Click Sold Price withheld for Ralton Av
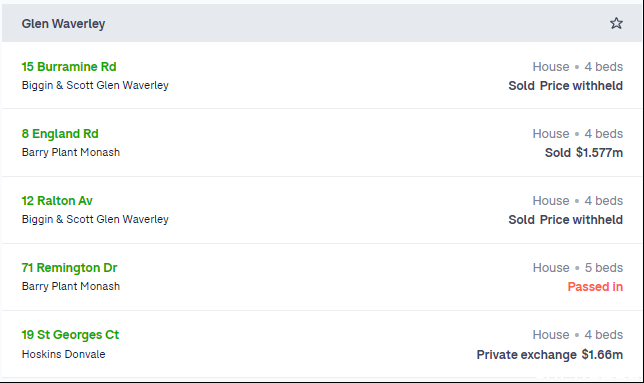The image size is (644, 383). pos(566,220)
